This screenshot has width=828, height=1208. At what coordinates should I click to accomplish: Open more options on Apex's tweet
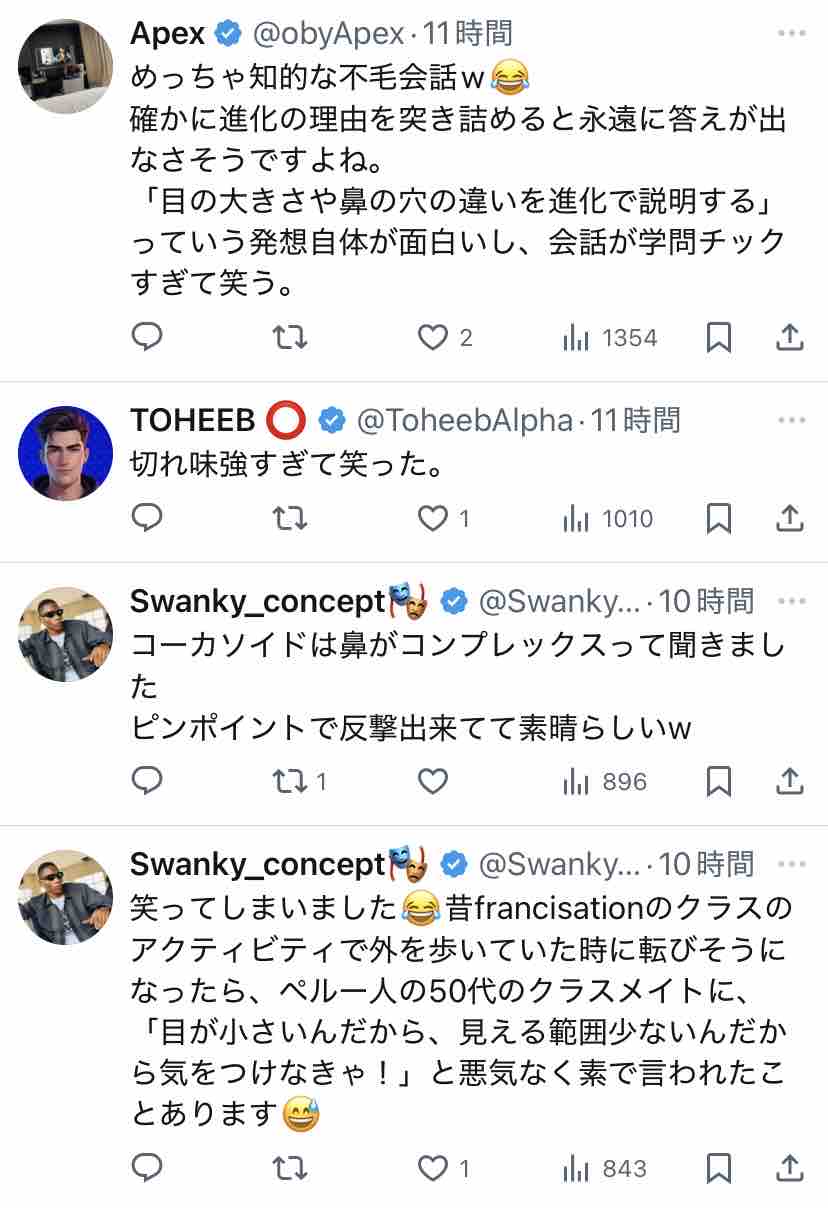coord(791,34)
